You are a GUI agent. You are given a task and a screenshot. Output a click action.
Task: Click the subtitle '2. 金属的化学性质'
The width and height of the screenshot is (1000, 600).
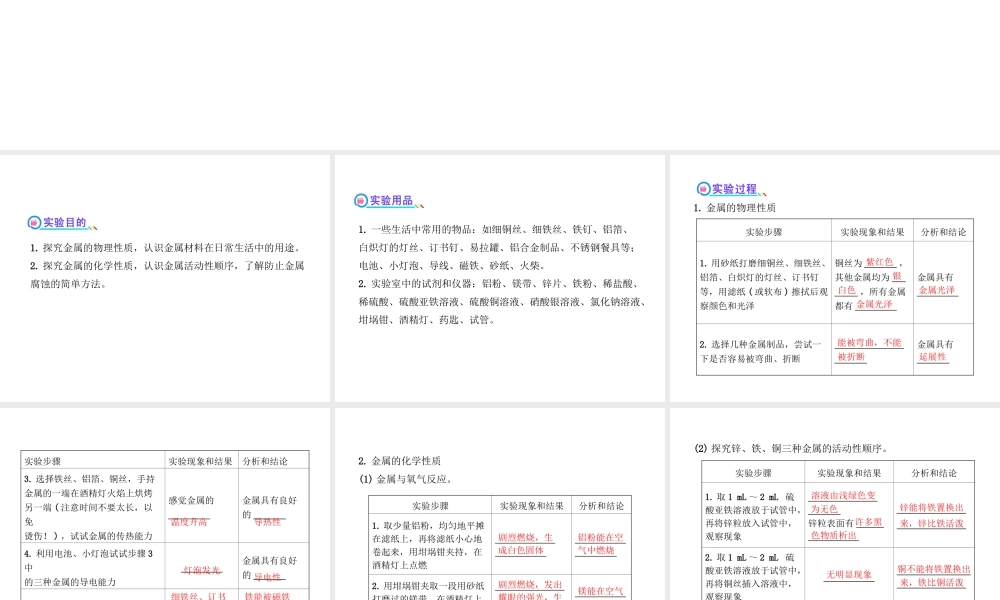(x=399, y=461)
